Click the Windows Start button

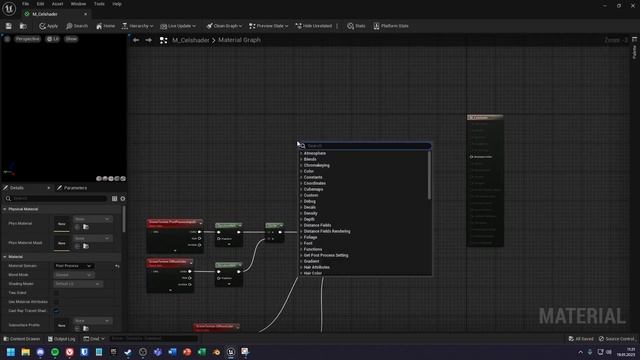(11, 352)
